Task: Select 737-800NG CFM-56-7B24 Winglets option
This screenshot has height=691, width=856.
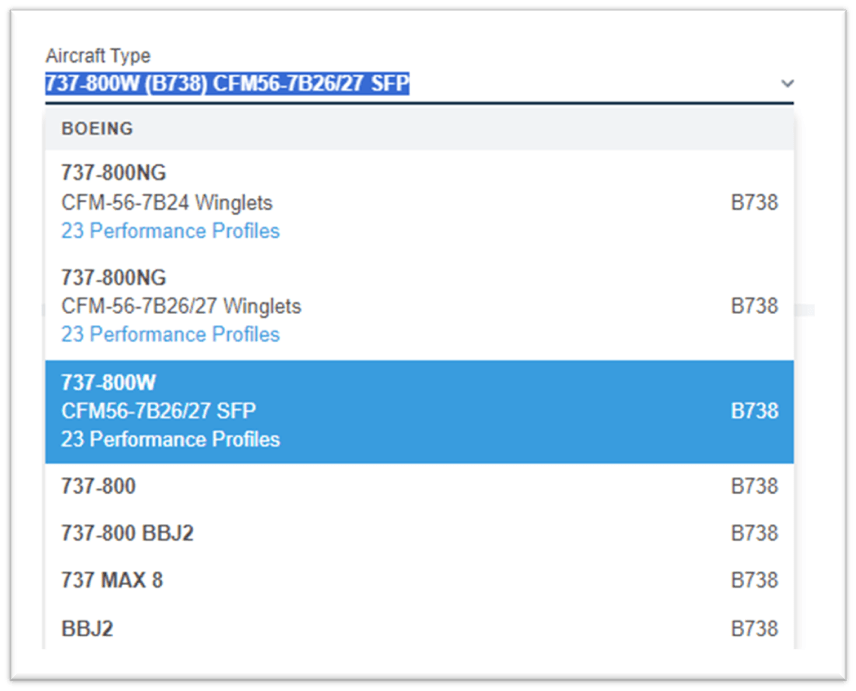Action: click(419, 202)
